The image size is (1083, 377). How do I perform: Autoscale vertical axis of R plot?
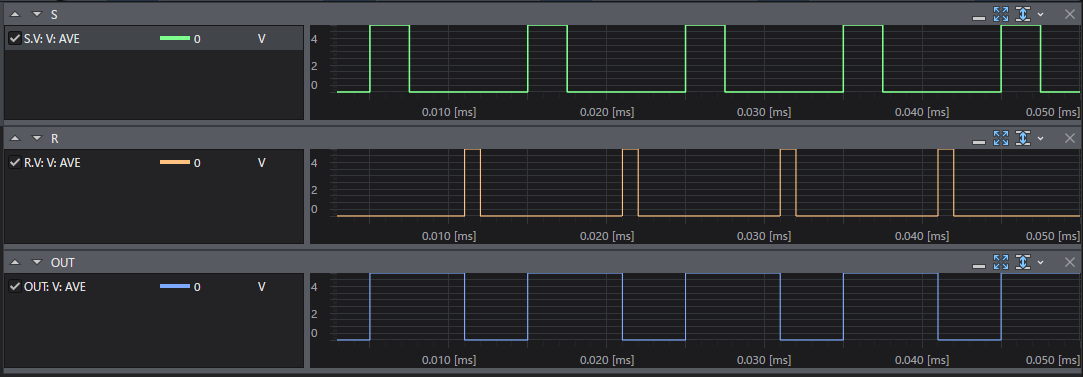coord(1023,138)
